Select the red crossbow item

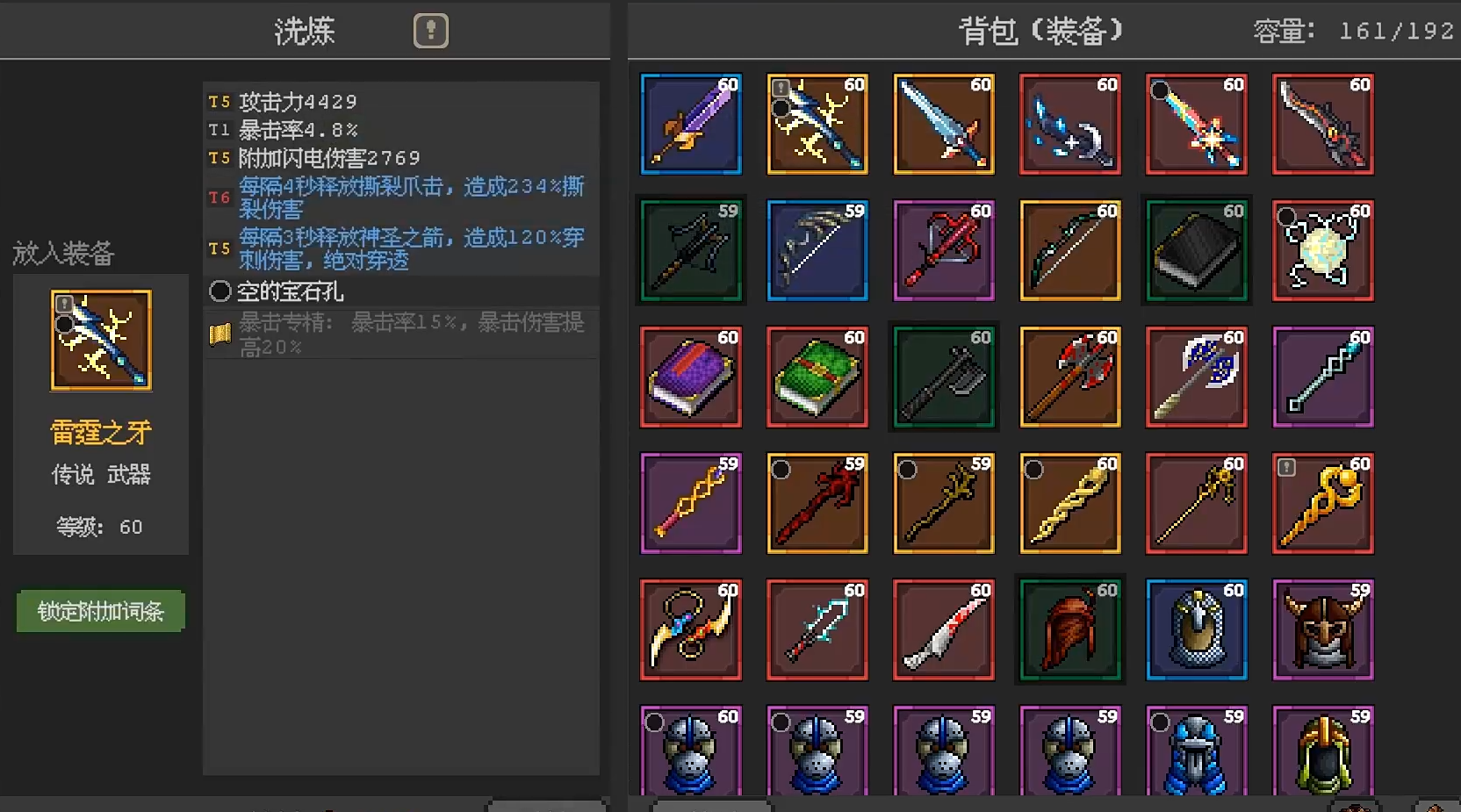coord(944,250)
